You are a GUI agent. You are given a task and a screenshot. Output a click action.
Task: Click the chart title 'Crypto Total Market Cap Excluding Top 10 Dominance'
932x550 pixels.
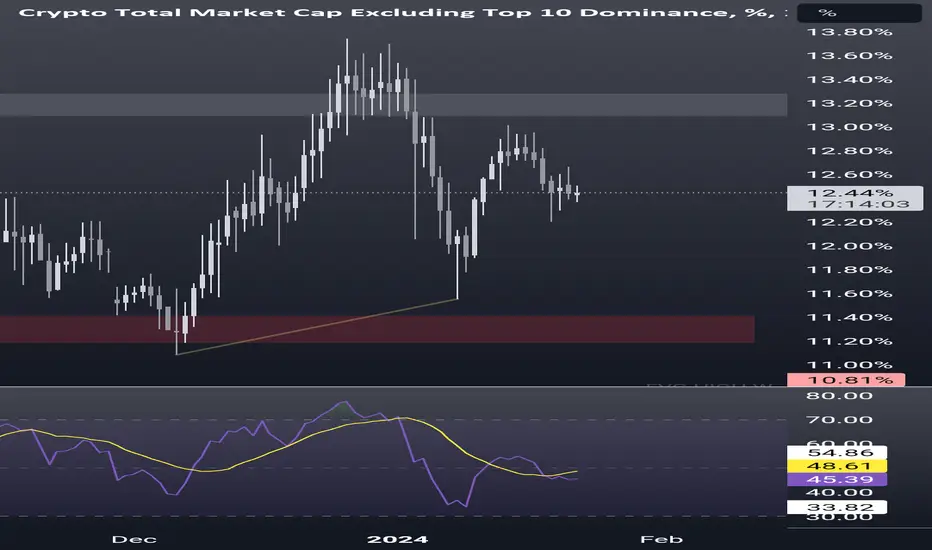click(x=374, y=12)
